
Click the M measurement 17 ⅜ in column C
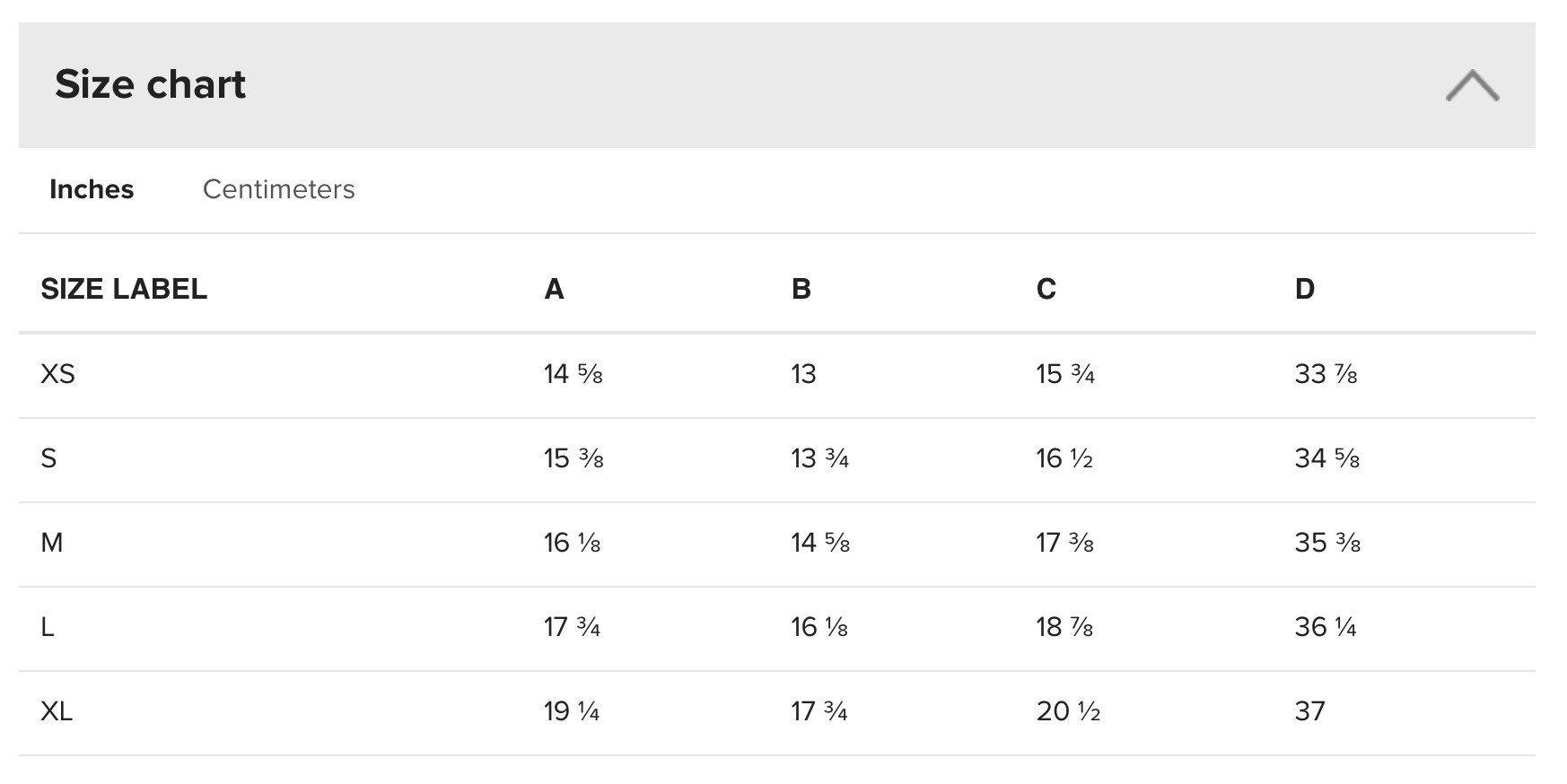click(x=1064, y=543)
